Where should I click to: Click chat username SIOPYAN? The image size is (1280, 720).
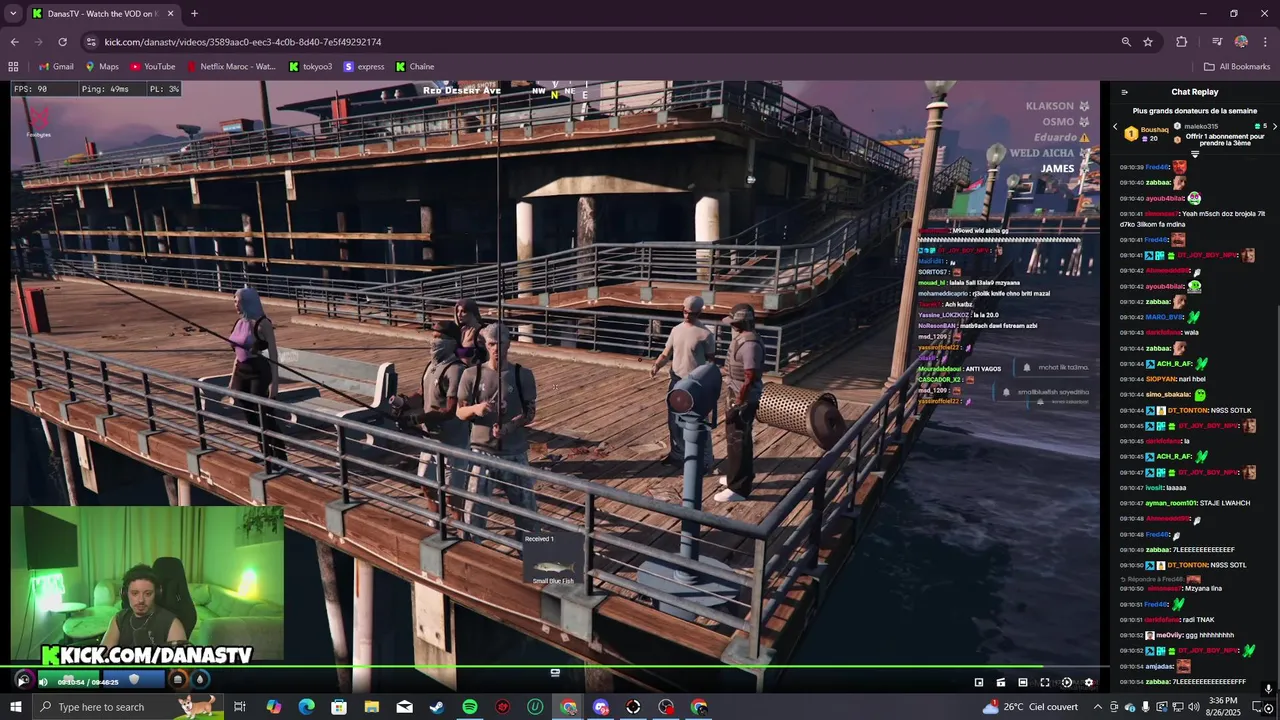(x=1162, y=379)
